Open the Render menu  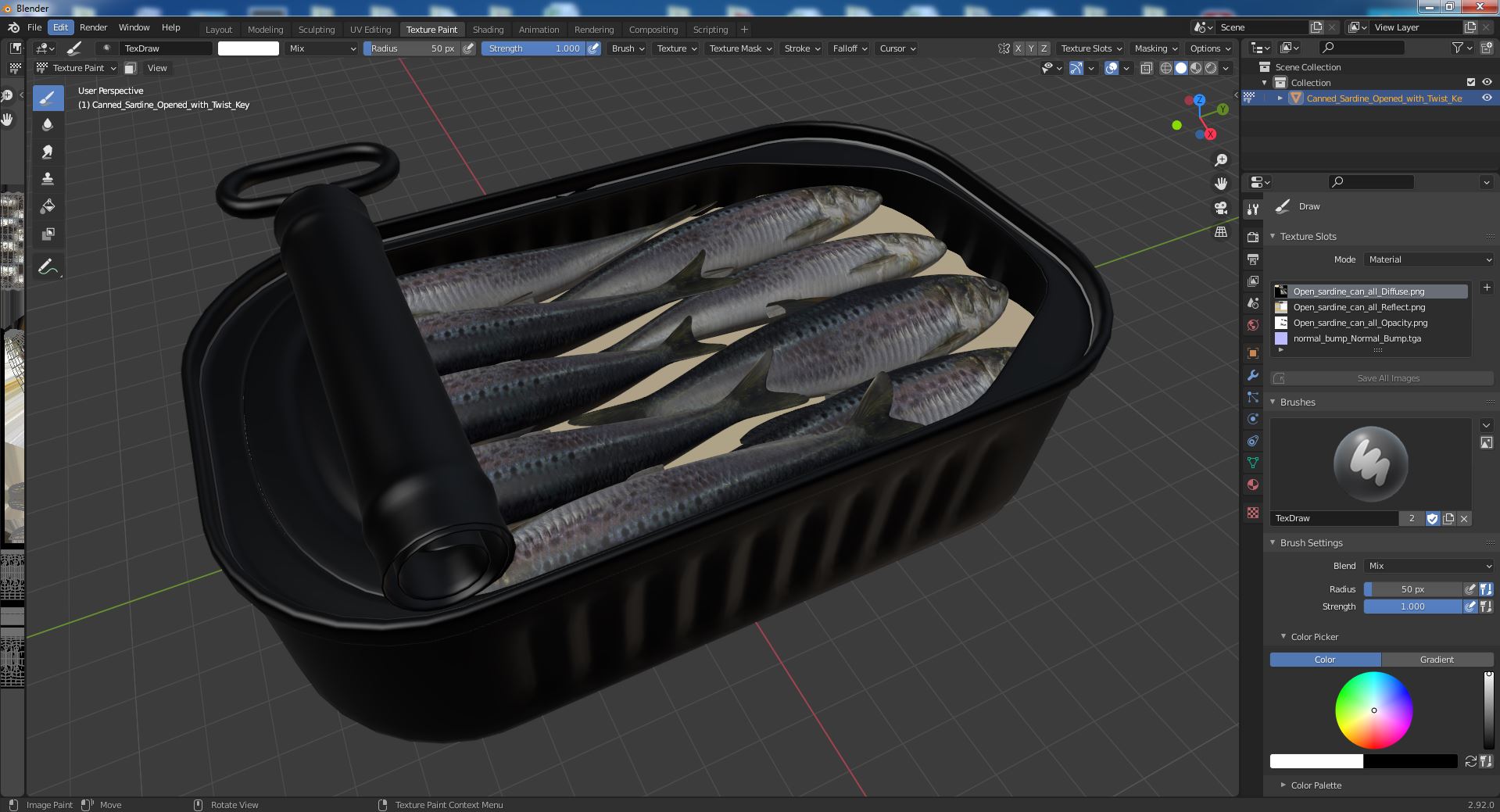pyautogui.click(x=93, y=27)
